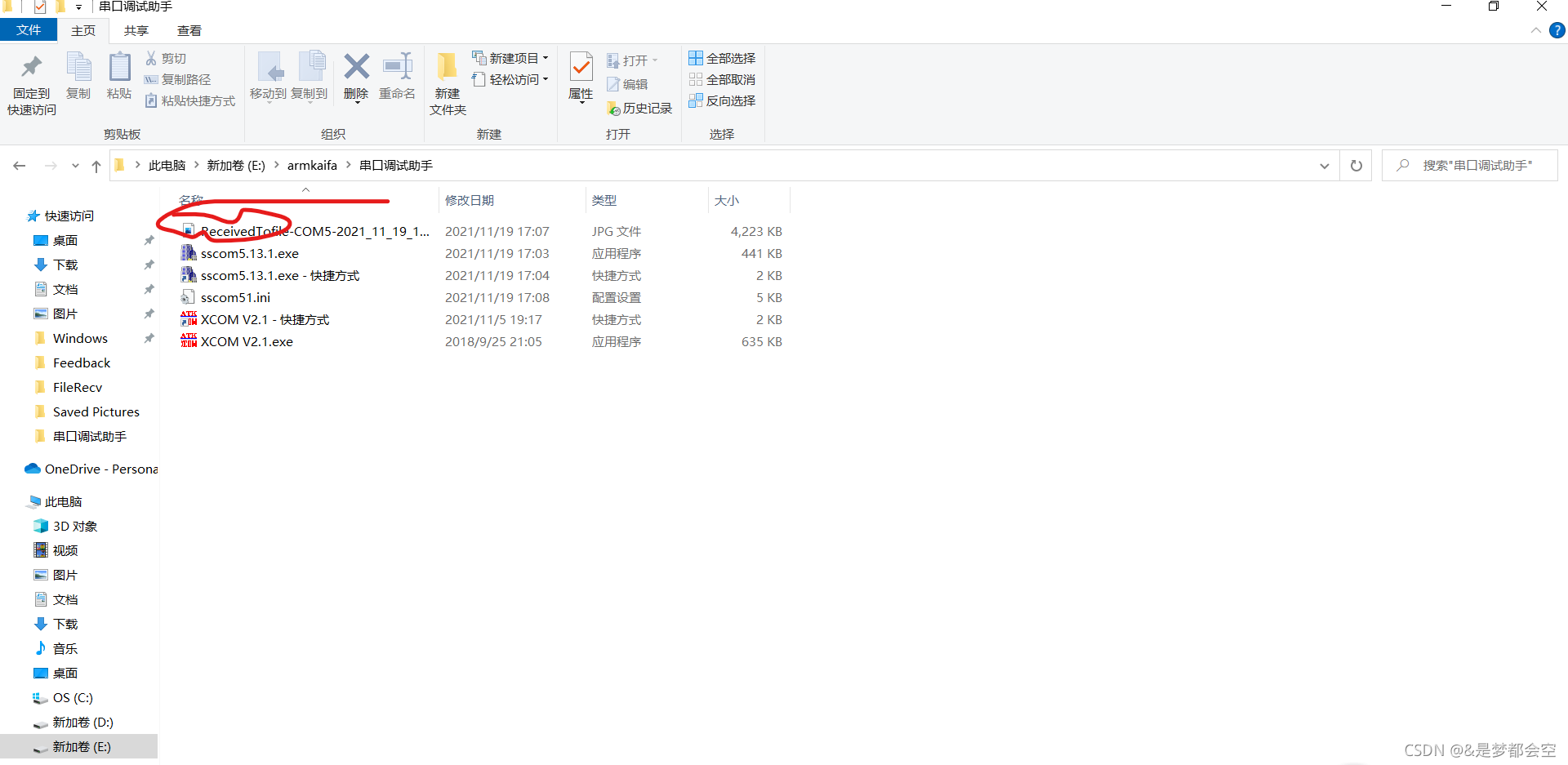Collapse the ribbon with the chevron
Screen dimensions: 1568x765
pyautogui.click(x=1535, y=30)
